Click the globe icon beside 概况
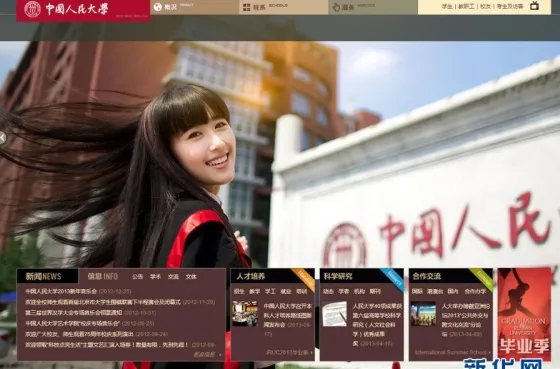This screenshot has width=560, height=369. click(158, 7)
